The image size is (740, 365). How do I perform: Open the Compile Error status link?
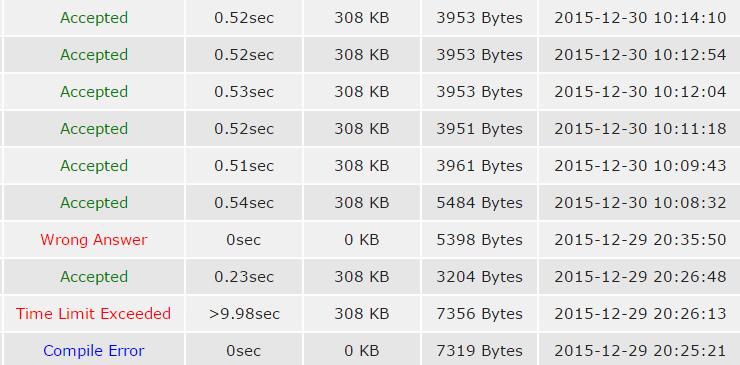(93, 351)
